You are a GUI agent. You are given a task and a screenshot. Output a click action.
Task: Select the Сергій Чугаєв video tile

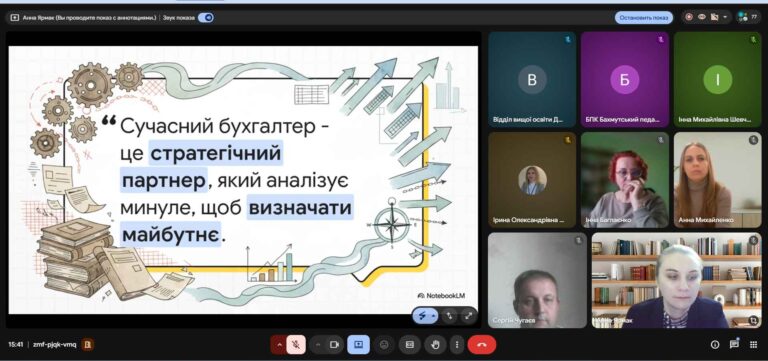pyautogui.click(x=537, y=280)
